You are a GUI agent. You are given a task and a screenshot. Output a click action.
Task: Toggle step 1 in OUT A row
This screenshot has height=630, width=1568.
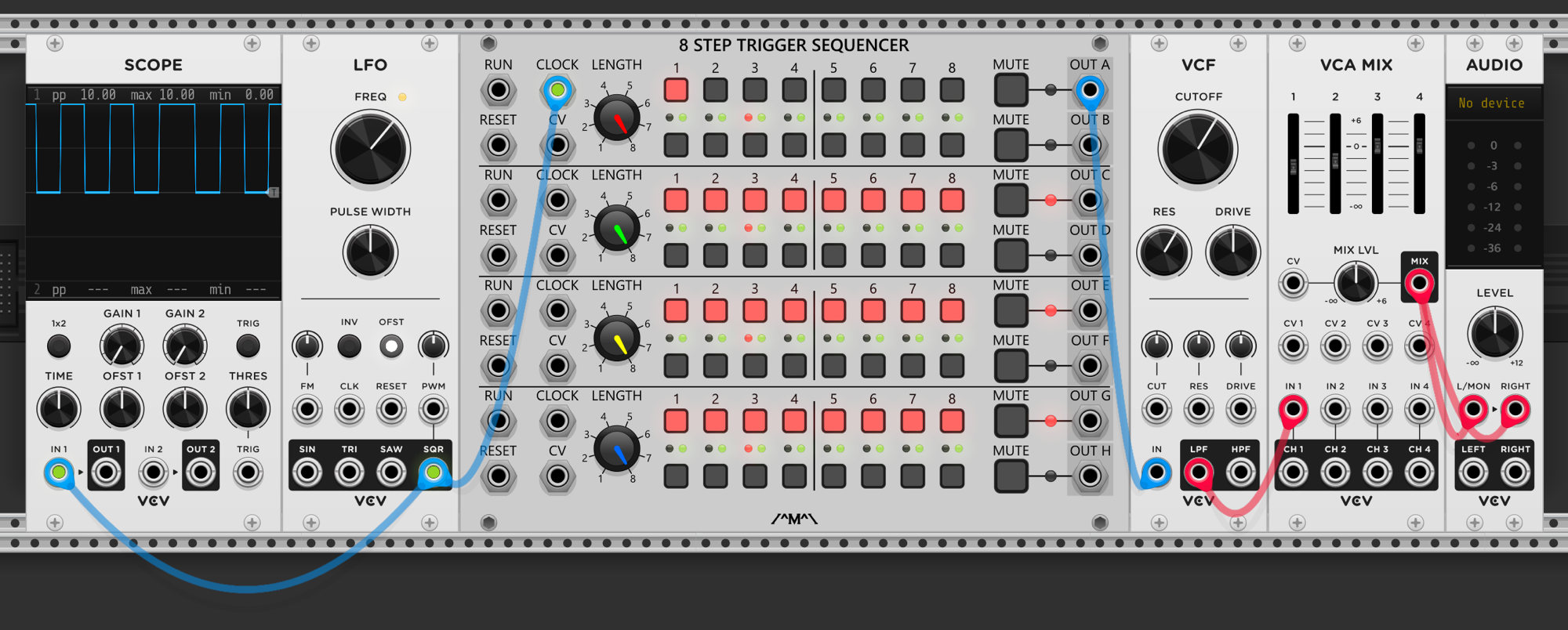pyautogui.click(x=676, y=90)
